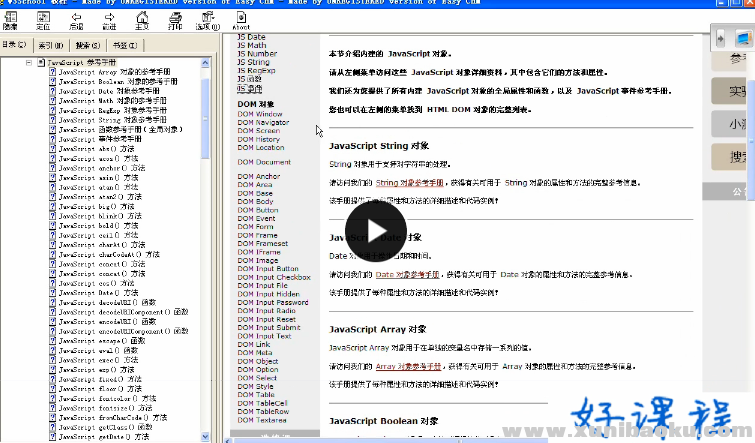The width and height of the screenshot is (755, 443).
Task: Click the String 对象参考手册 link
Action: (408, 184)
